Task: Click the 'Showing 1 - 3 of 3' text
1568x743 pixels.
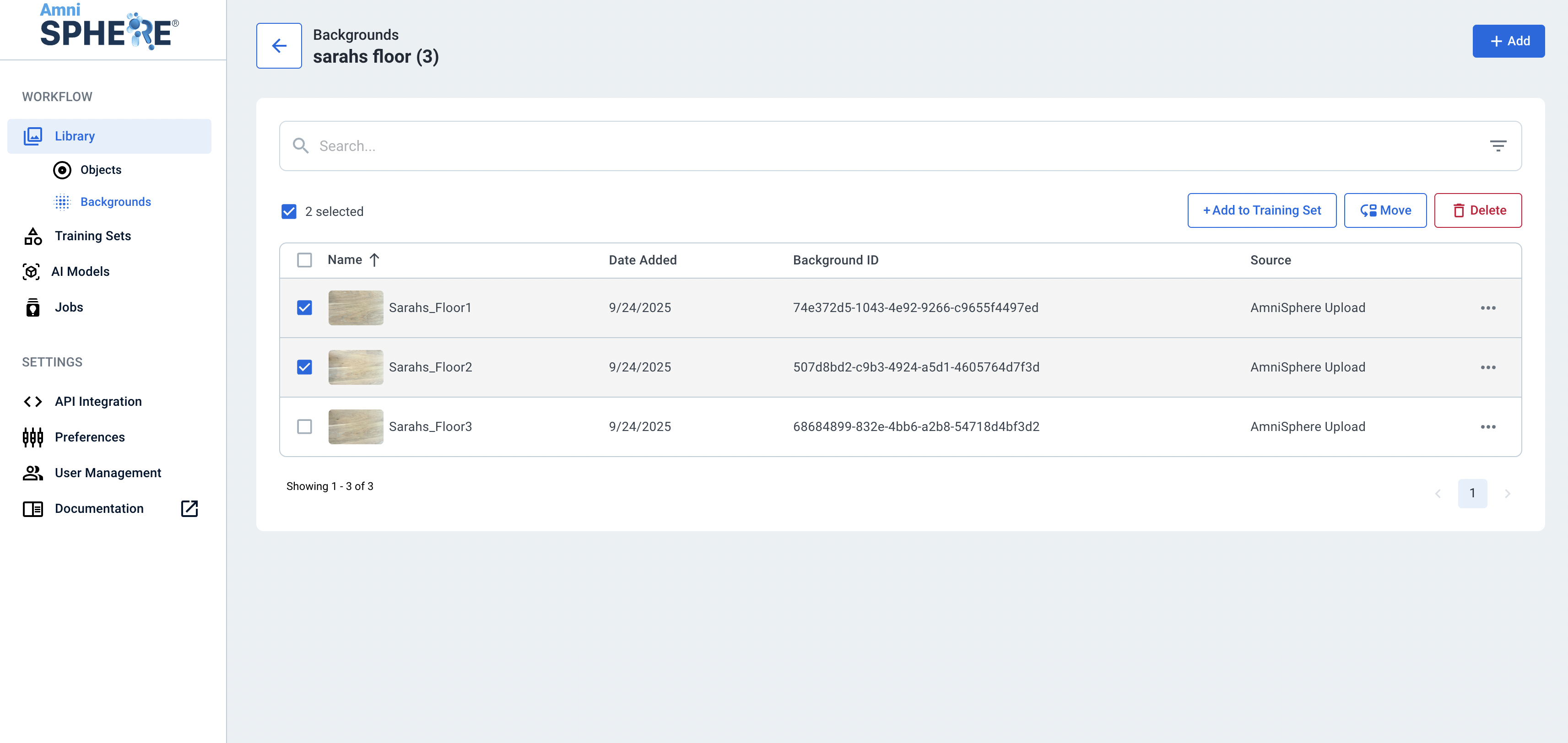Action: (x=330, y=487)
